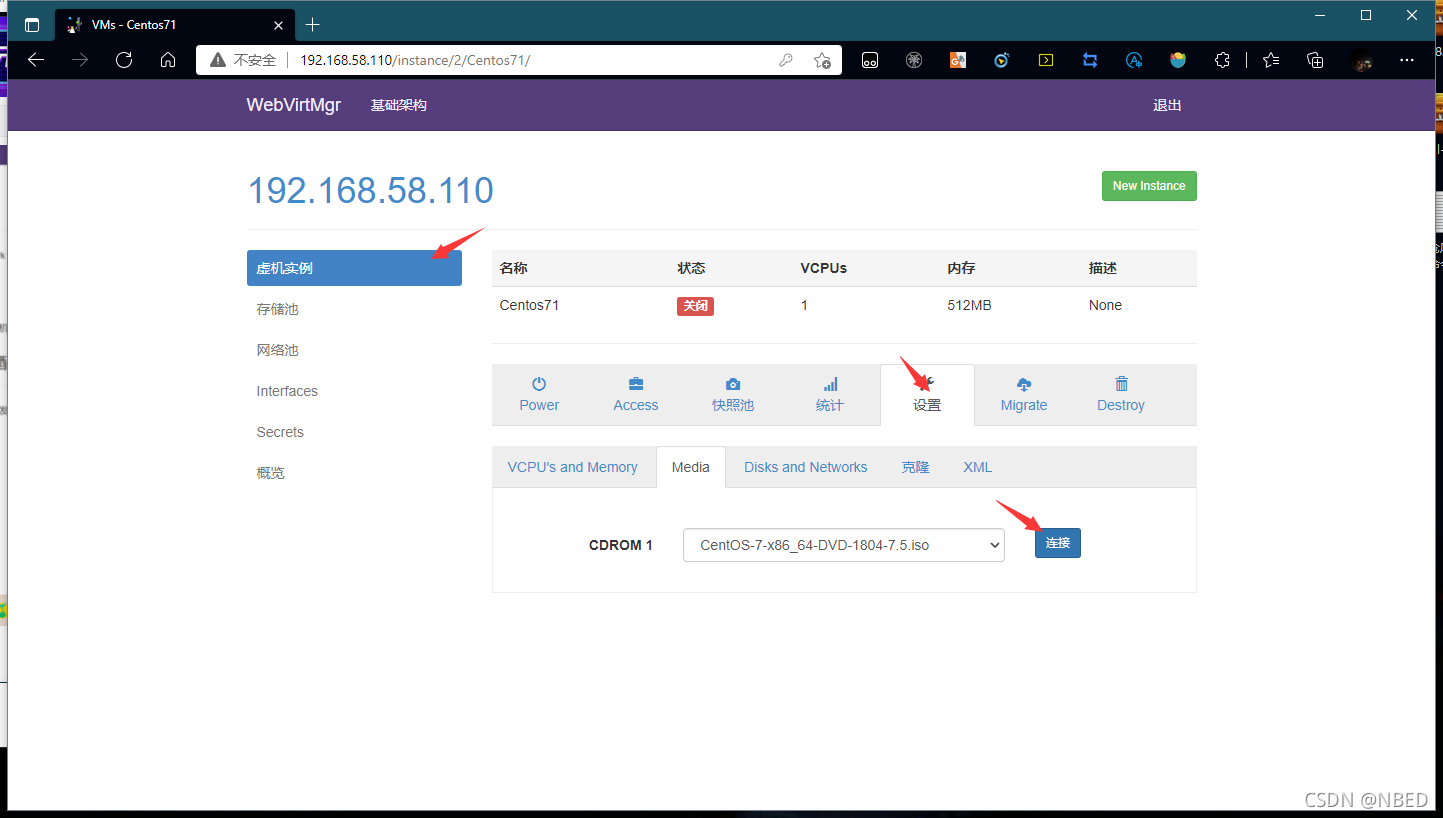The height and width of the screenshot is (818, 1443).
Task: Click the browser home icon
Action: [x=168, y=60]
